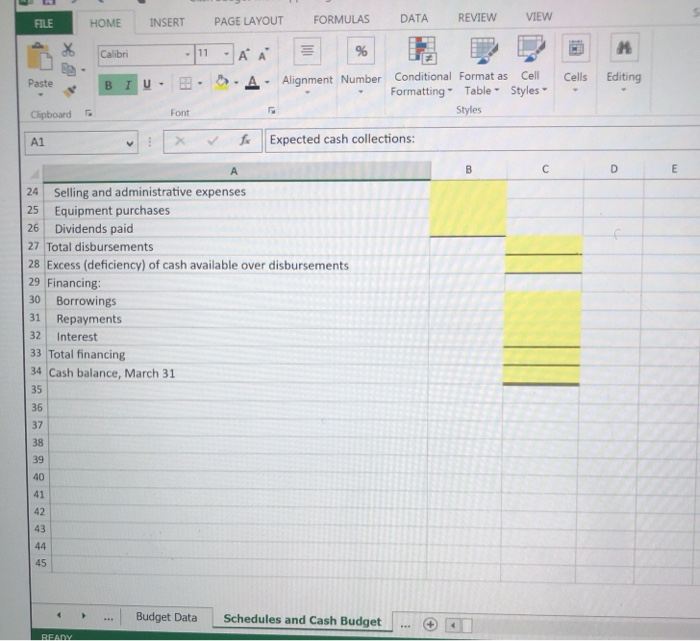The height and width of the screenshot is (641, 700).
Task: Open the Name Box A1 dropdown arrow
Action: (x=129, y=143)
